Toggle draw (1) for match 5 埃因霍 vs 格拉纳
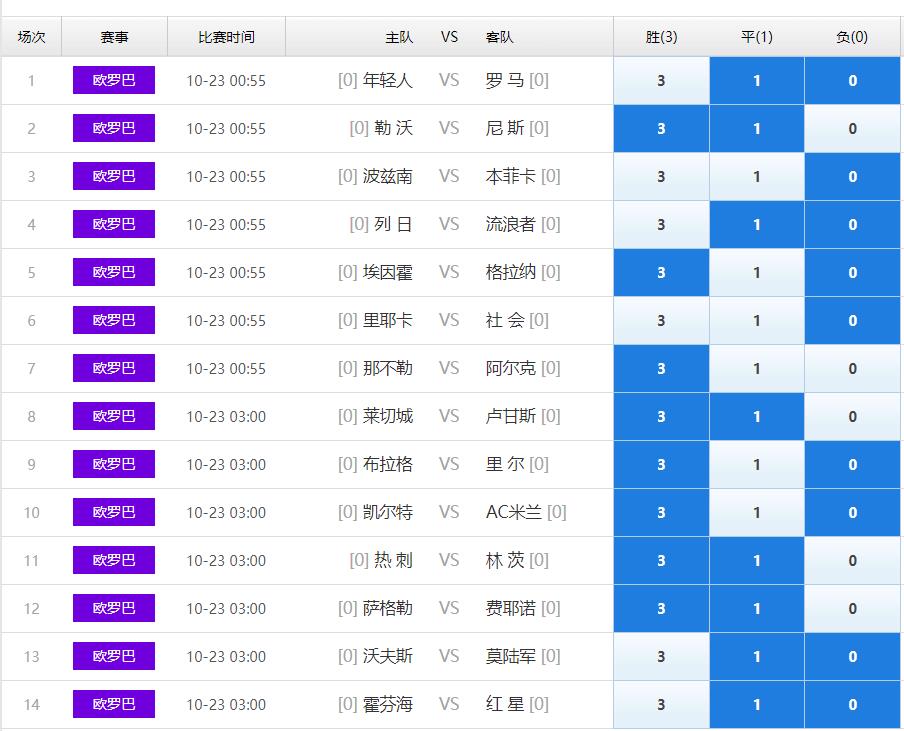 coord(757,273)
